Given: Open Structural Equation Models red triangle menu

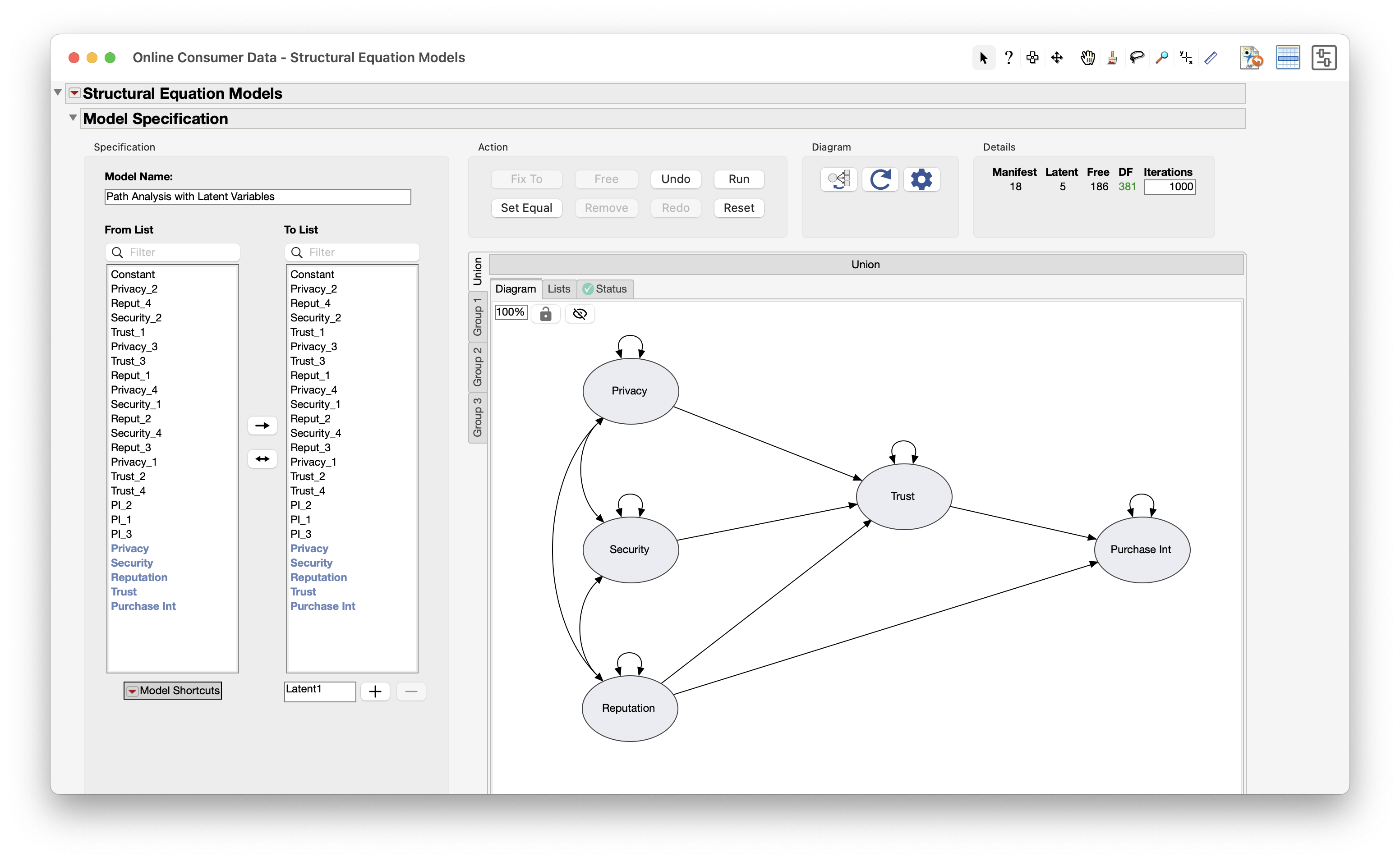Looking at the screenshot, I should point(74,93).
